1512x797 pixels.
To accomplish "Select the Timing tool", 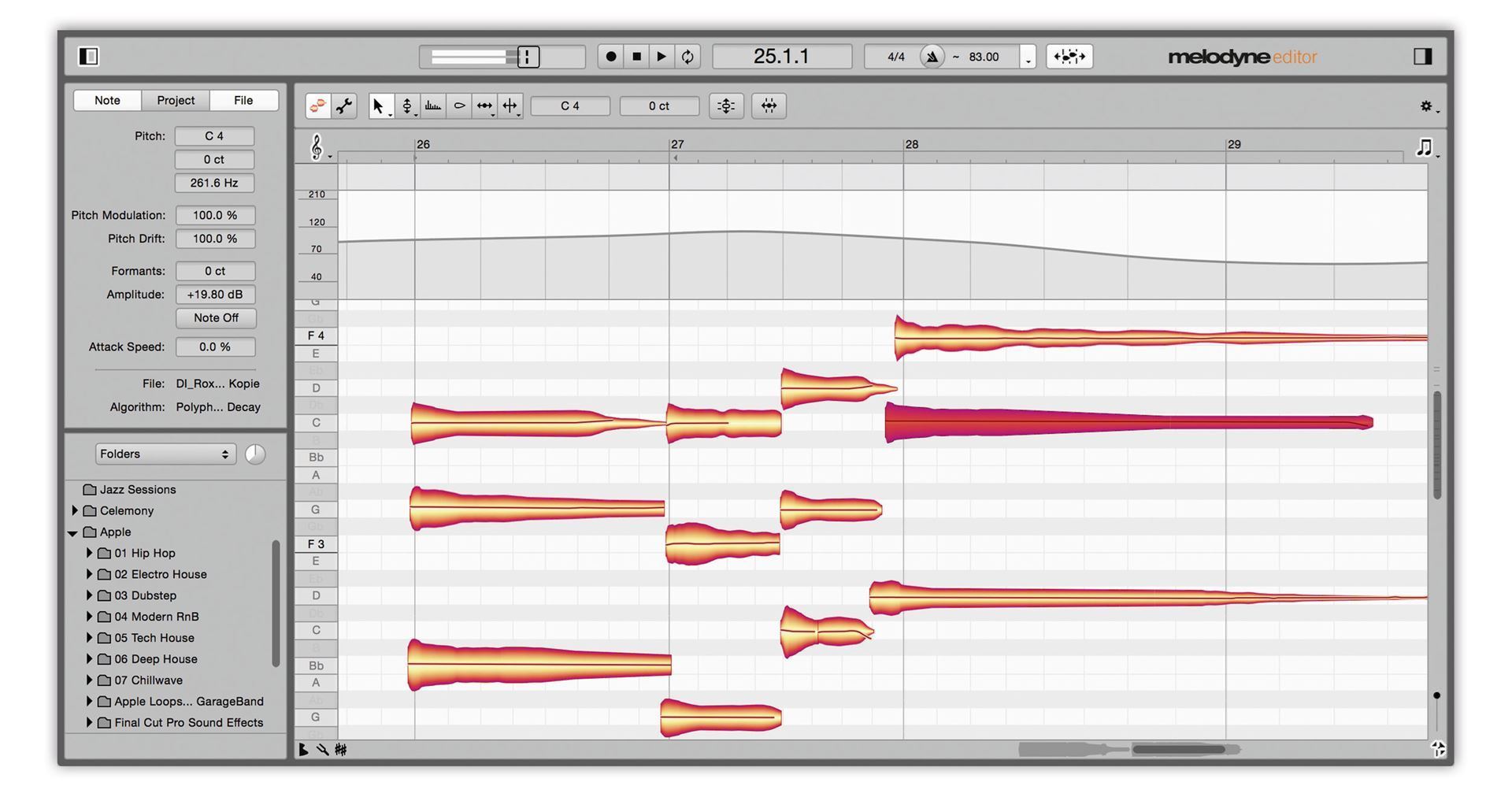I will click(x=484, y=106).
